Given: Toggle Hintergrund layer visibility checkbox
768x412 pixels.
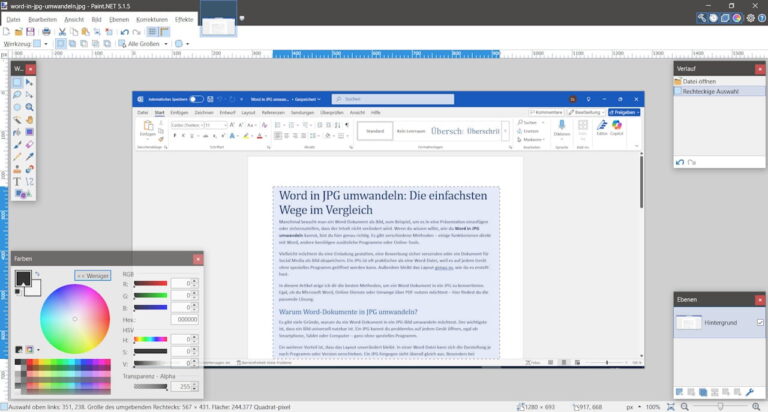Looking at the screenshot, I should [x=760, y=322].
